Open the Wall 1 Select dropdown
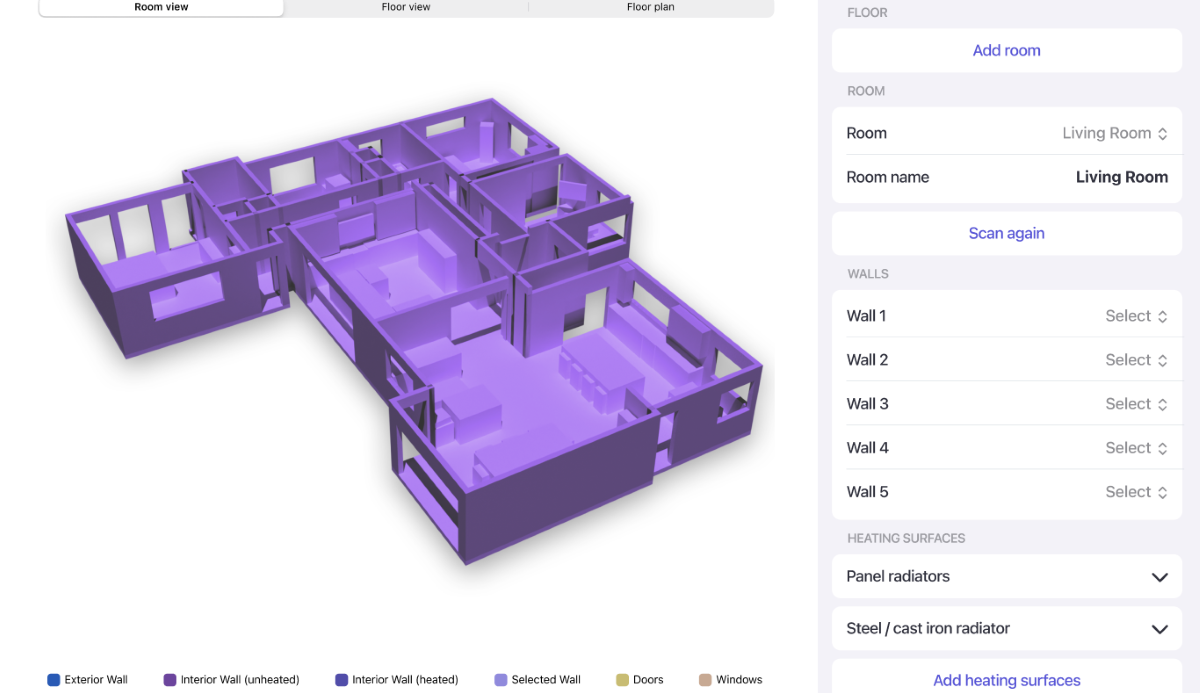The width and height of the screenshot is (1200, 693). pos(1135,316)
